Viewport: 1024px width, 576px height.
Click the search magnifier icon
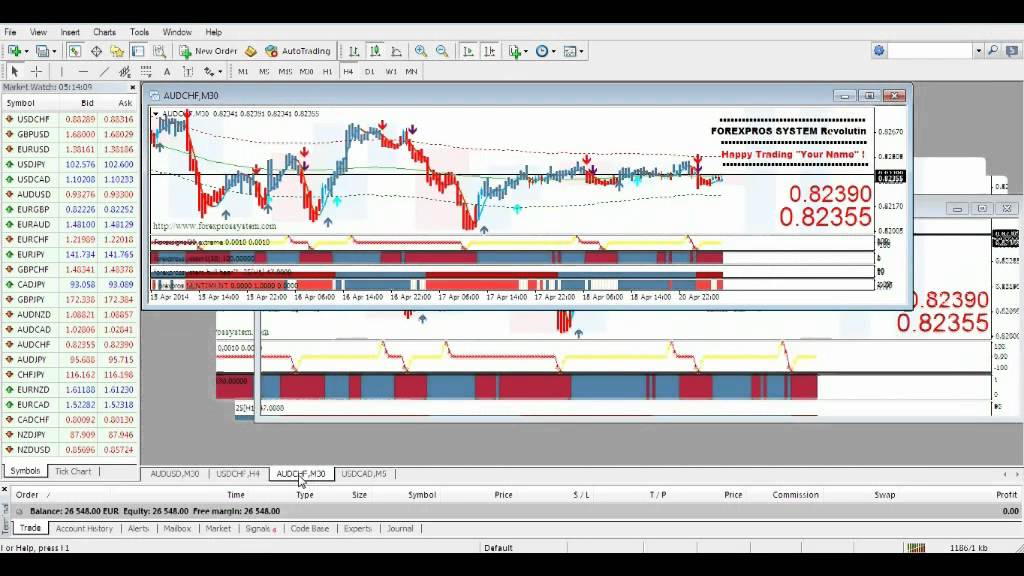993,50
